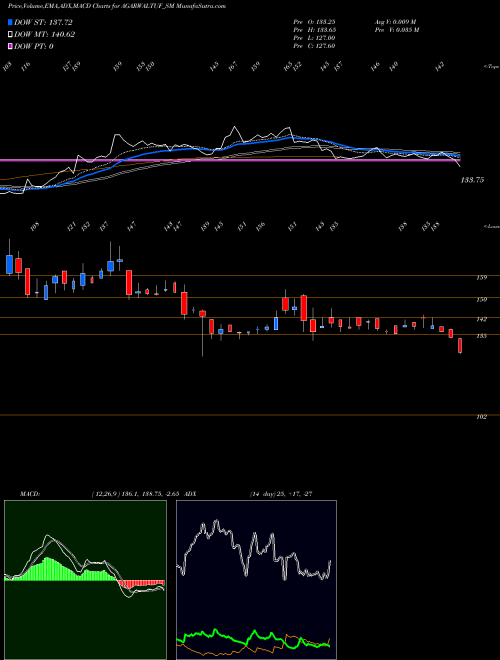Click the 'Pre L: 127.09' low value
The width and height of the screenshot is (500, 660).
coord(314,37)
